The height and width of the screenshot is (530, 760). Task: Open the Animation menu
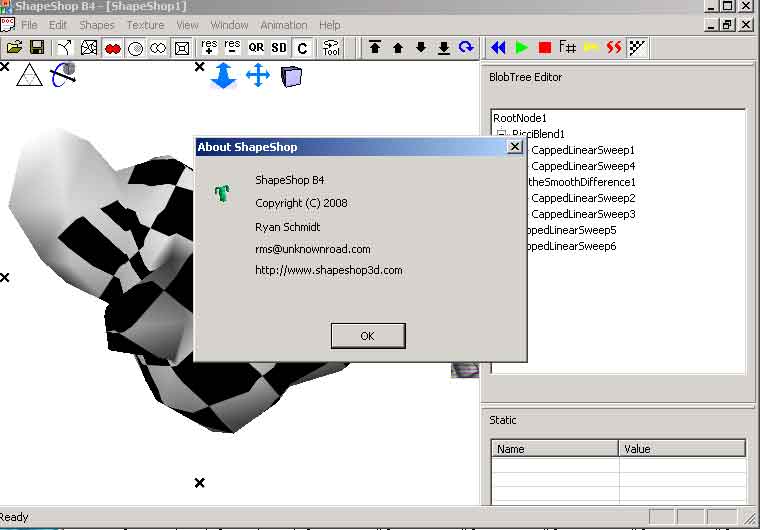coord(284,25)
